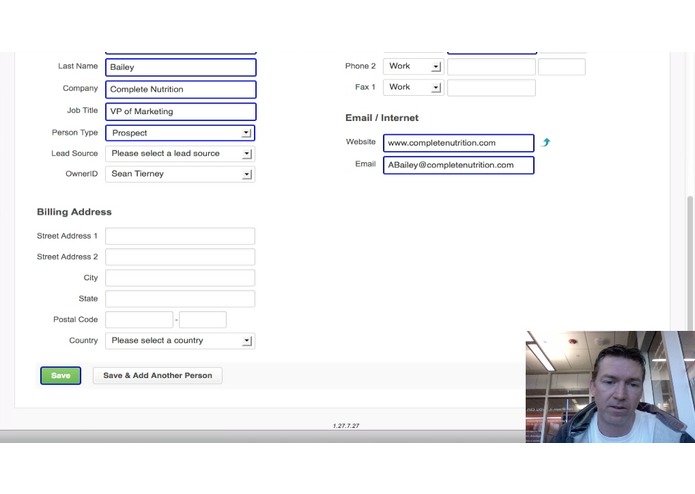The width and height of the screenshot is (695, 494).
Task: Click the webcam video thumbnail
Action: 610,387
